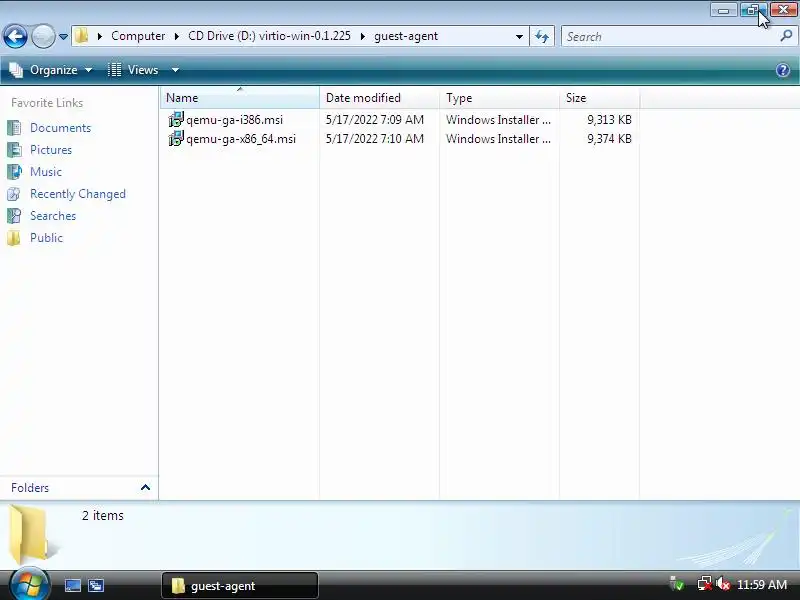Click the folder icon in address bar
800x600 pixels.
pyautogui.click(x=81, y=36)
